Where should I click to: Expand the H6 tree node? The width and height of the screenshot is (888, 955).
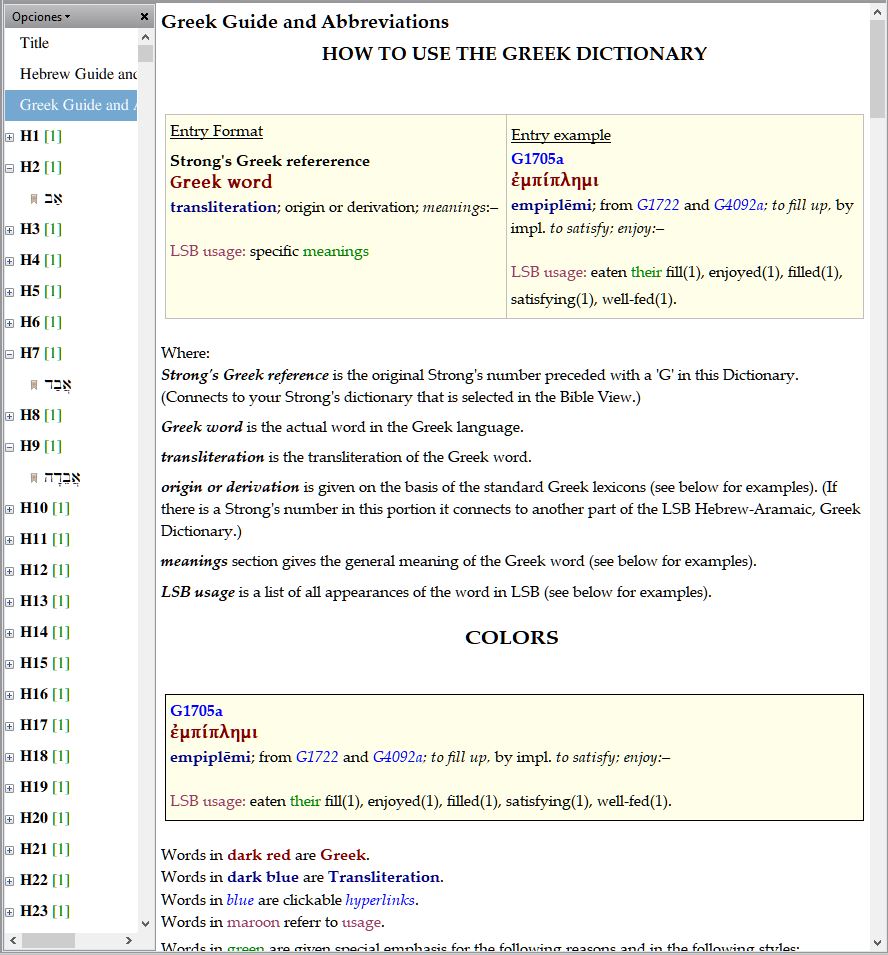(10, 323)
